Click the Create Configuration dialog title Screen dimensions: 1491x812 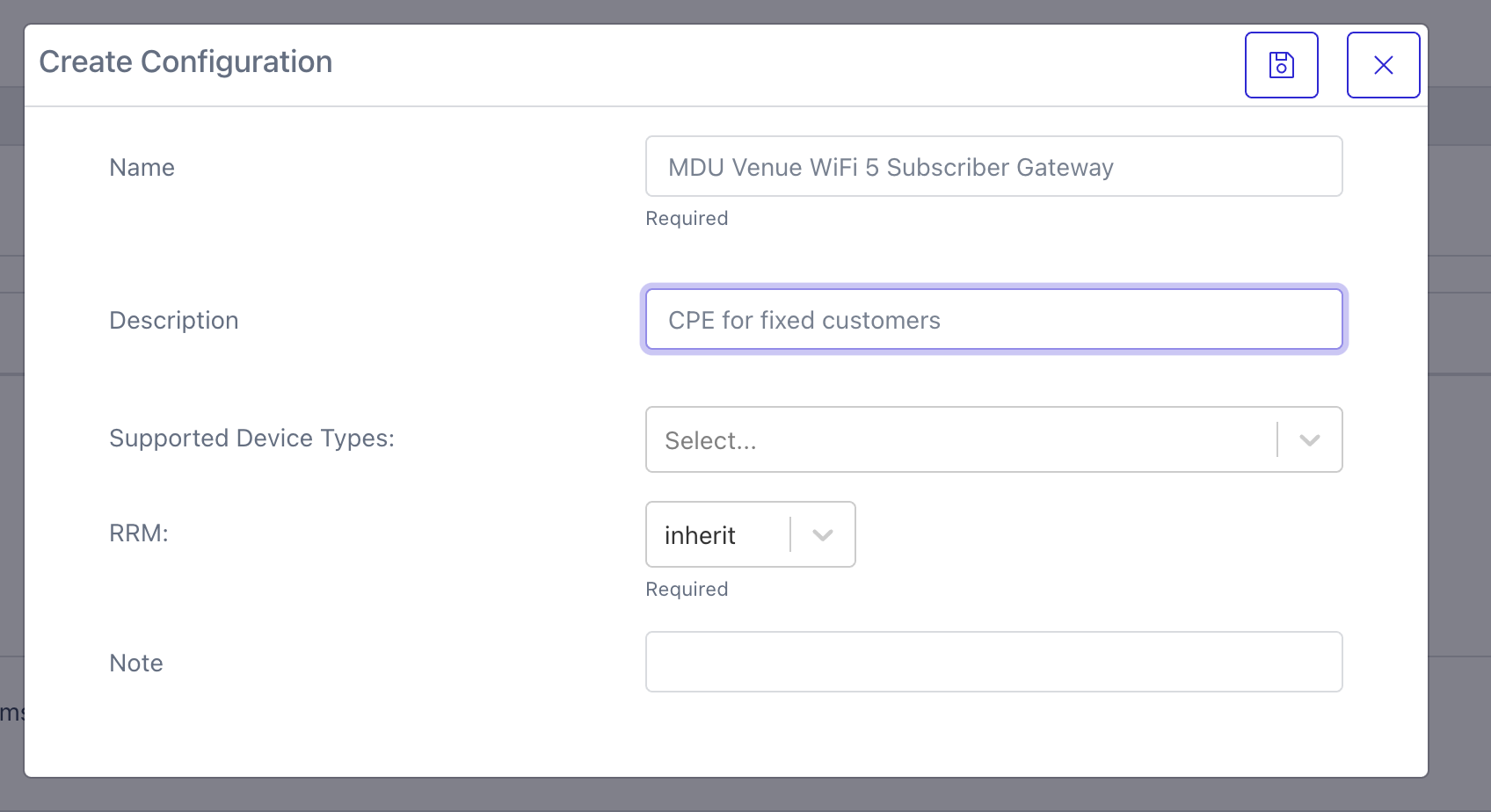(x=185, y=62)
